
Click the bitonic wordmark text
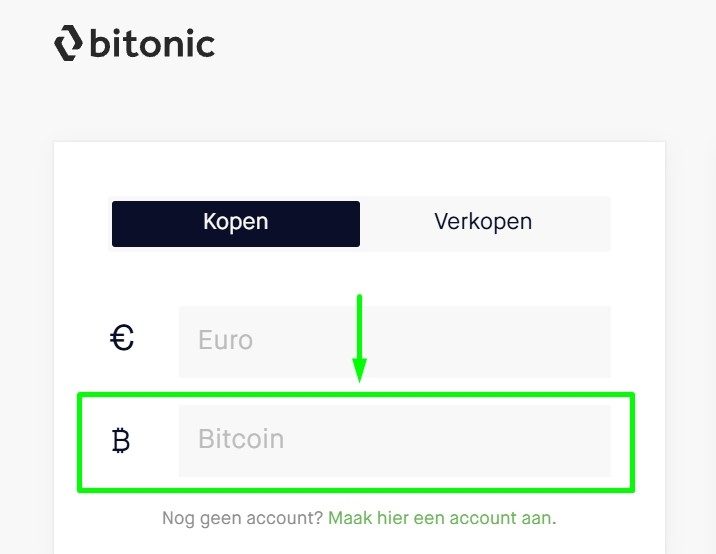[x=152, y=44]
